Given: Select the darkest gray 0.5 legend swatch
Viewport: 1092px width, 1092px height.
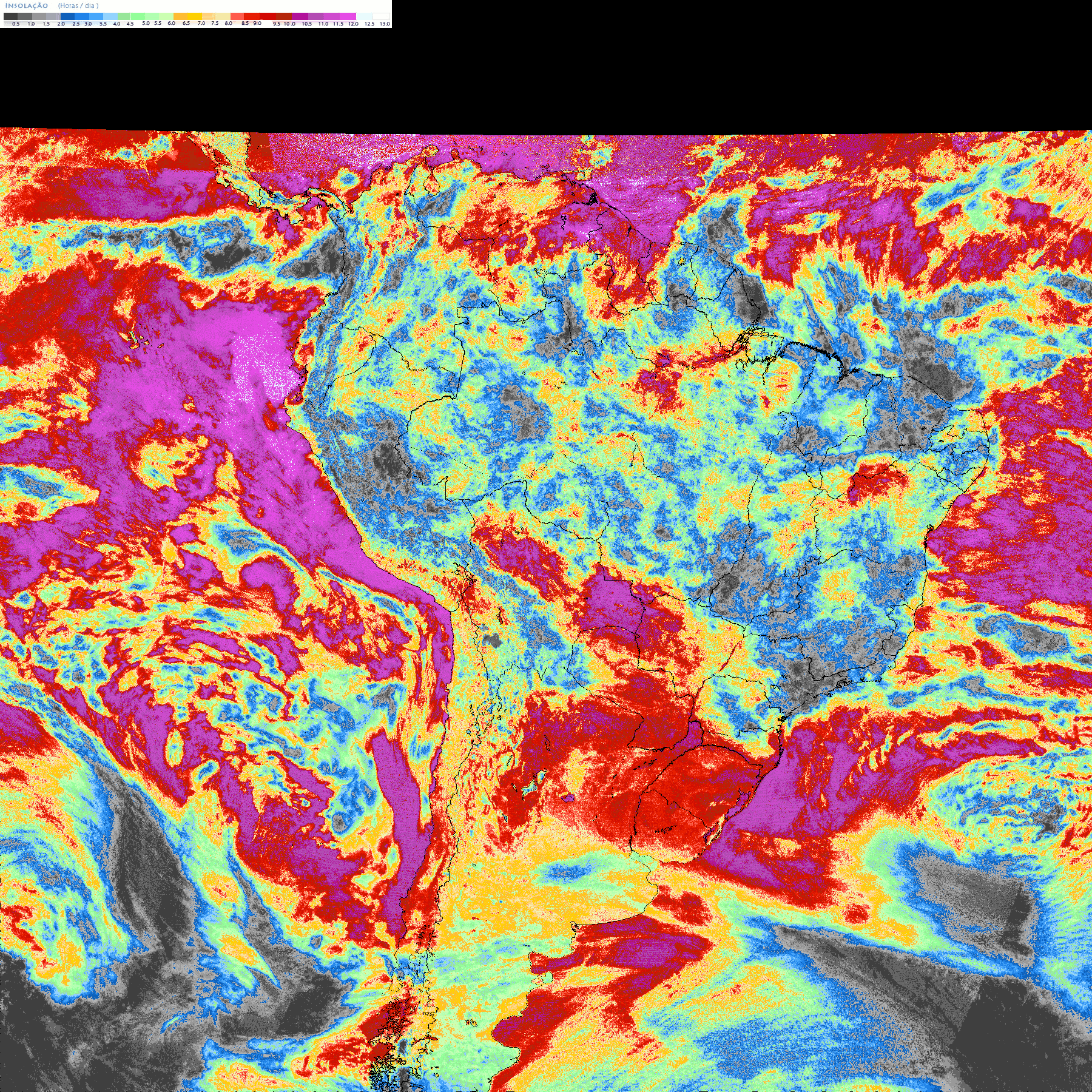Looking at the screenshot, I should pos(10,16).
